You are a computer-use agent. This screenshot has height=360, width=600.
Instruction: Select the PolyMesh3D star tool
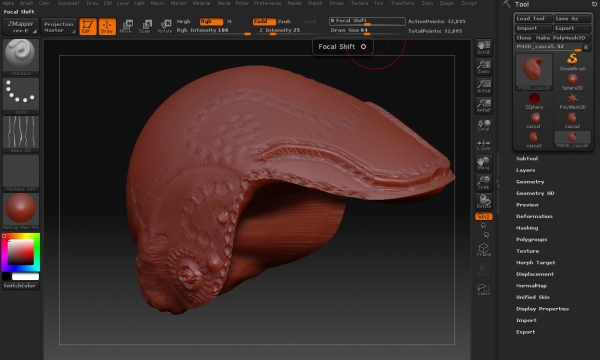click(572, 101)
